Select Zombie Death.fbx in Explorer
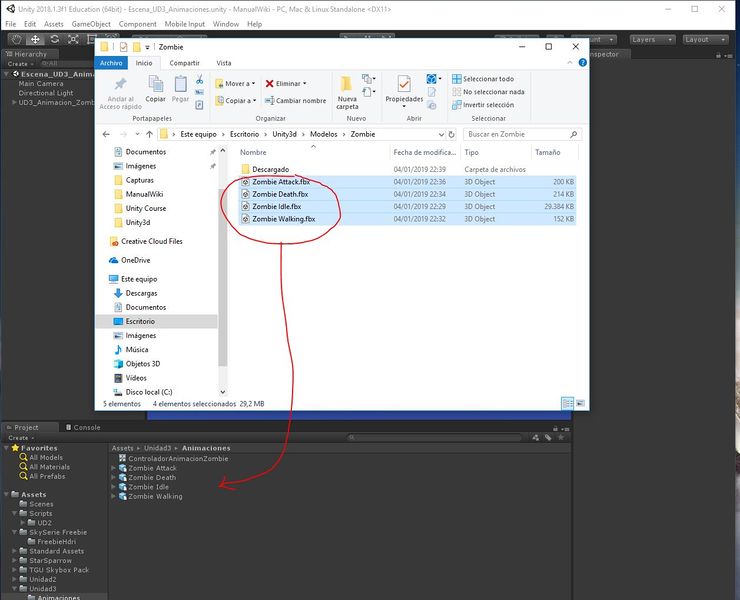740x600 pixels. (x=280, y=194)
